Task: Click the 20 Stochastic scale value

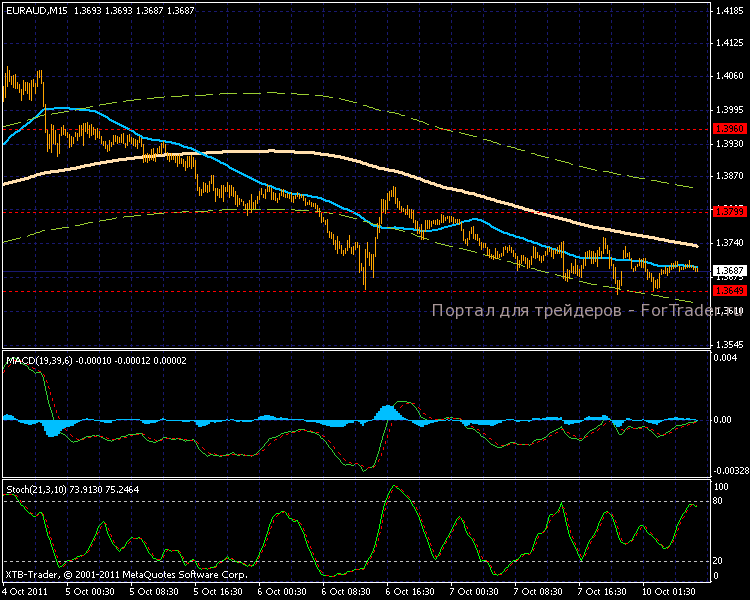Action: 718,561
